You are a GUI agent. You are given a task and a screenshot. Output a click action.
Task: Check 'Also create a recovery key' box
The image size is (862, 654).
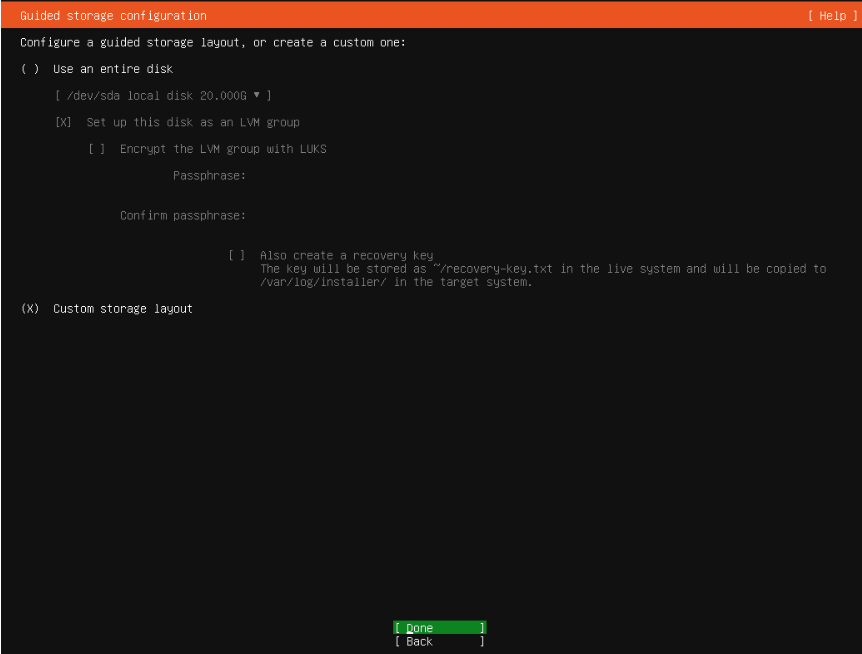point(237,256)
